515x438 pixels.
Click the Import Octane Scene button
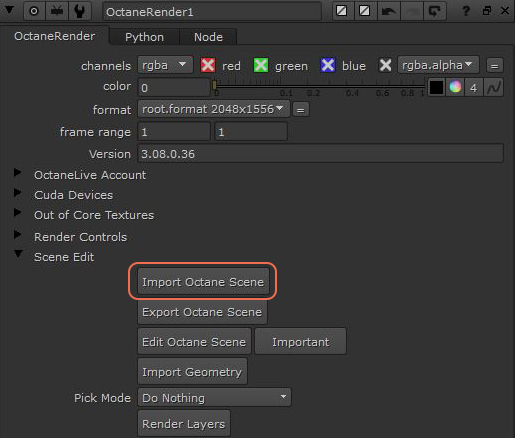point(203,282)
